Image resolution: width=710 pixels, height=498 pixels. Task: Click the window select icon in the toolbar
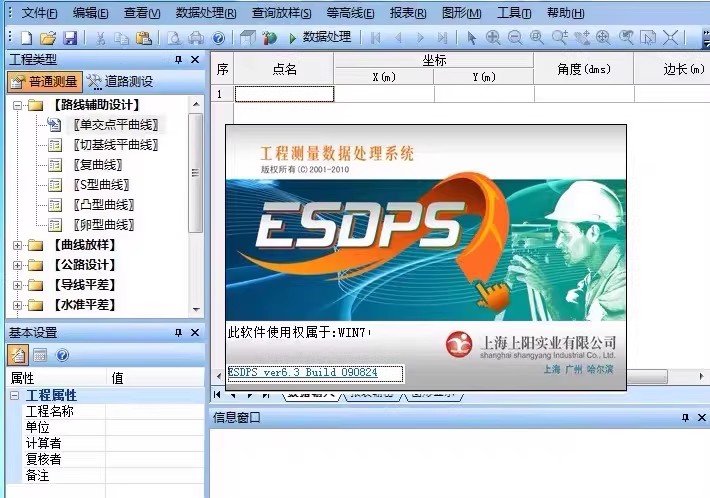tap(648, 38)
